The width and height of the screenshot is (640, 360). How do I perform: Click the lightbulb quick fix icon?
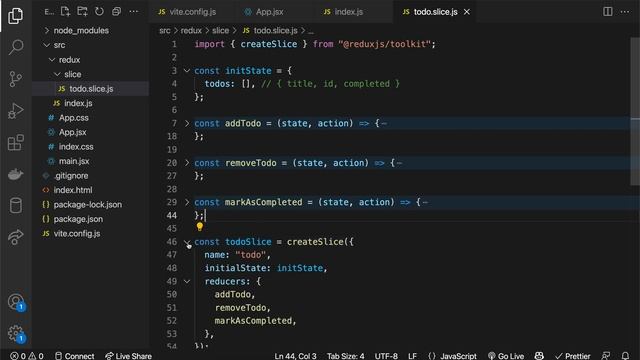coord(200,226)
